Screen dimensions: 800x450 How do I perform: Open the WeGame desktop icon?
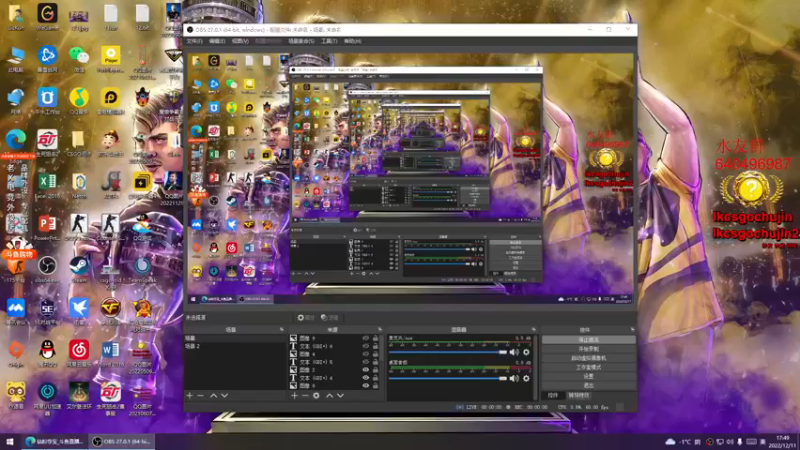pyautogui.click(x=47, y=14)
